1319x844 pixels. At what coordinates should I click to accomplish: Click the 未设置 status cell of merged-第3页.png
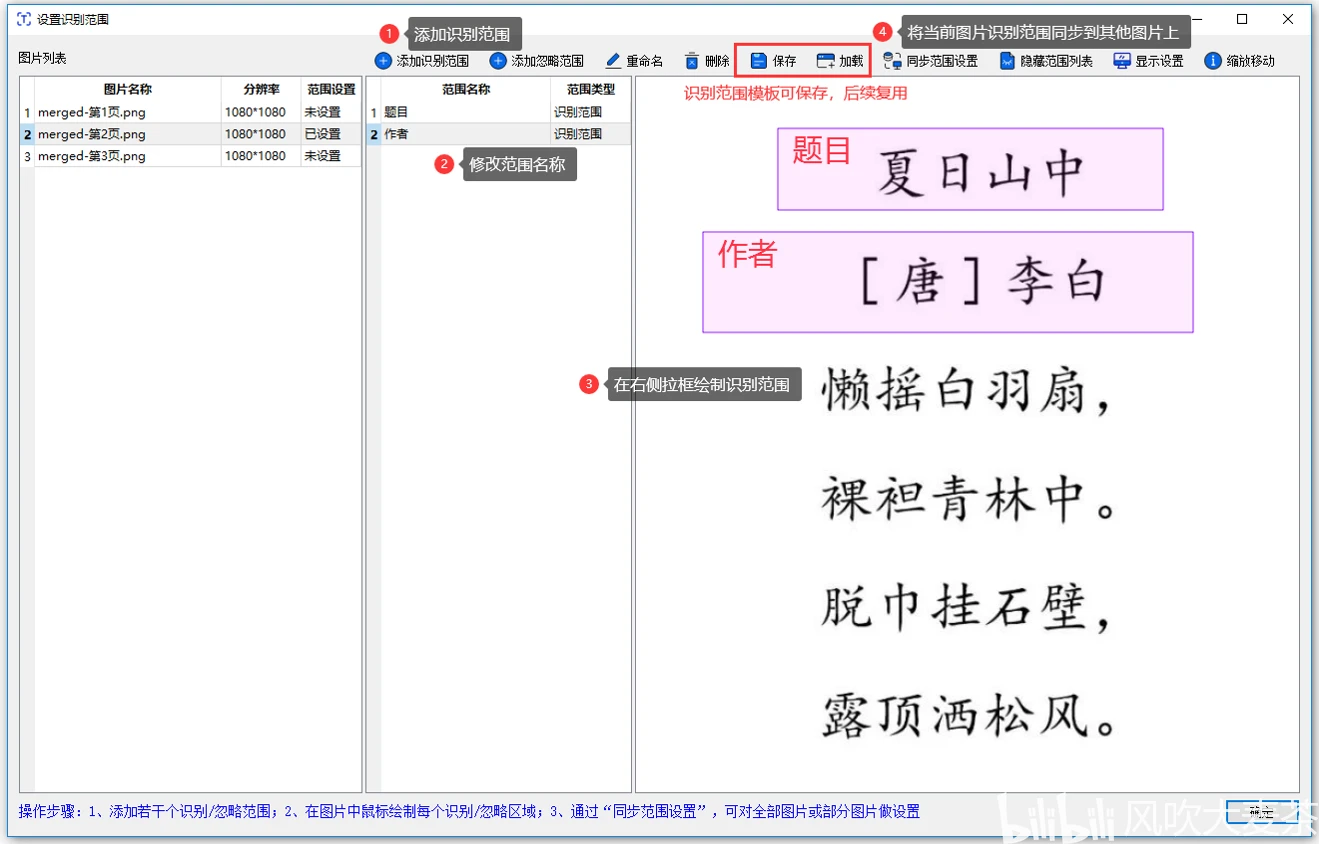(330, 156)
